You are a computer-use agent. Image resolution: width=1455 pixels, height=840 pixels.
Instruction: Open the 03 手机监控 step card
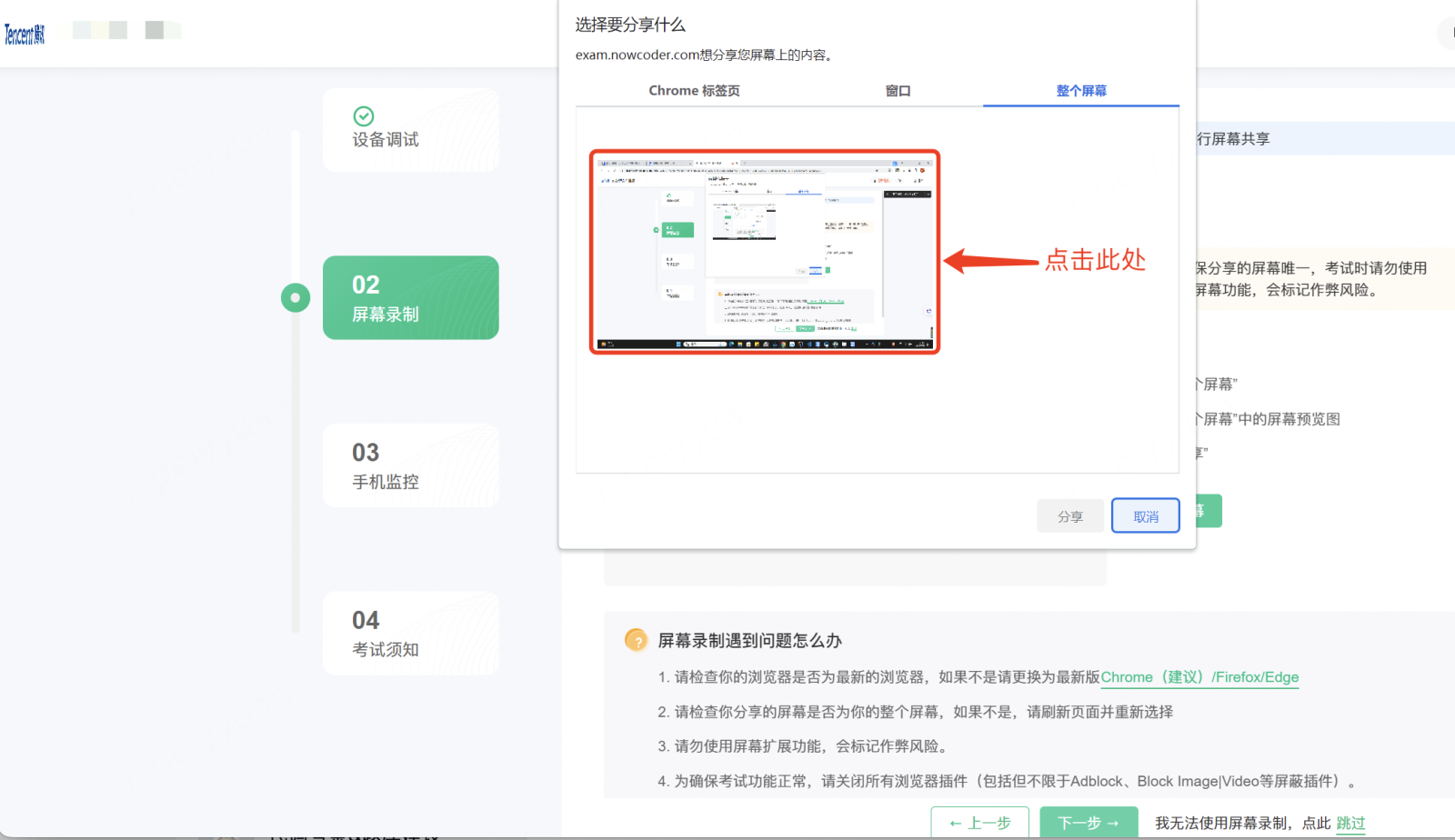click(411, 465)
